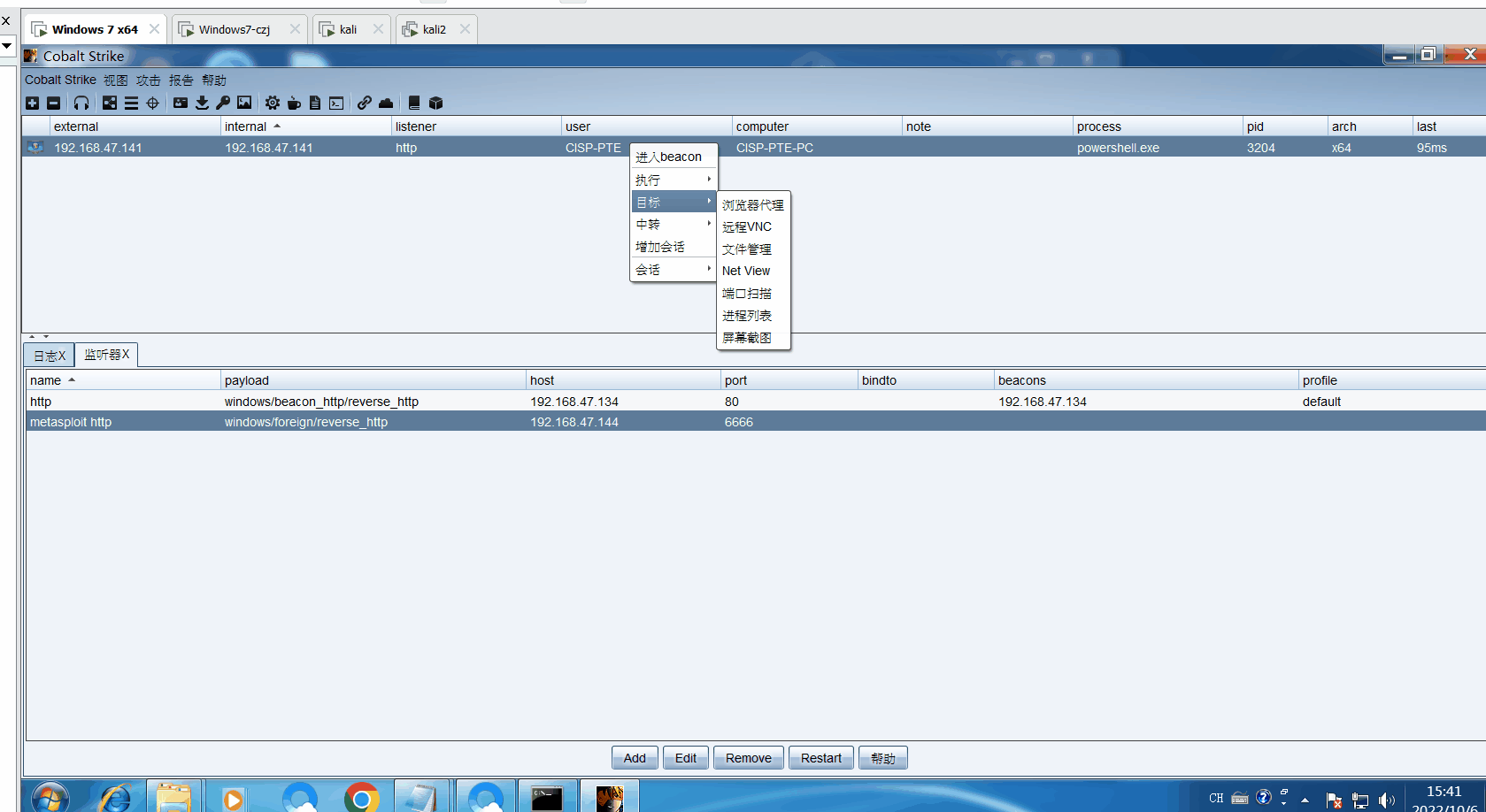
Task: Click the disconnect minus icon in toolbar
Action: 53,103
